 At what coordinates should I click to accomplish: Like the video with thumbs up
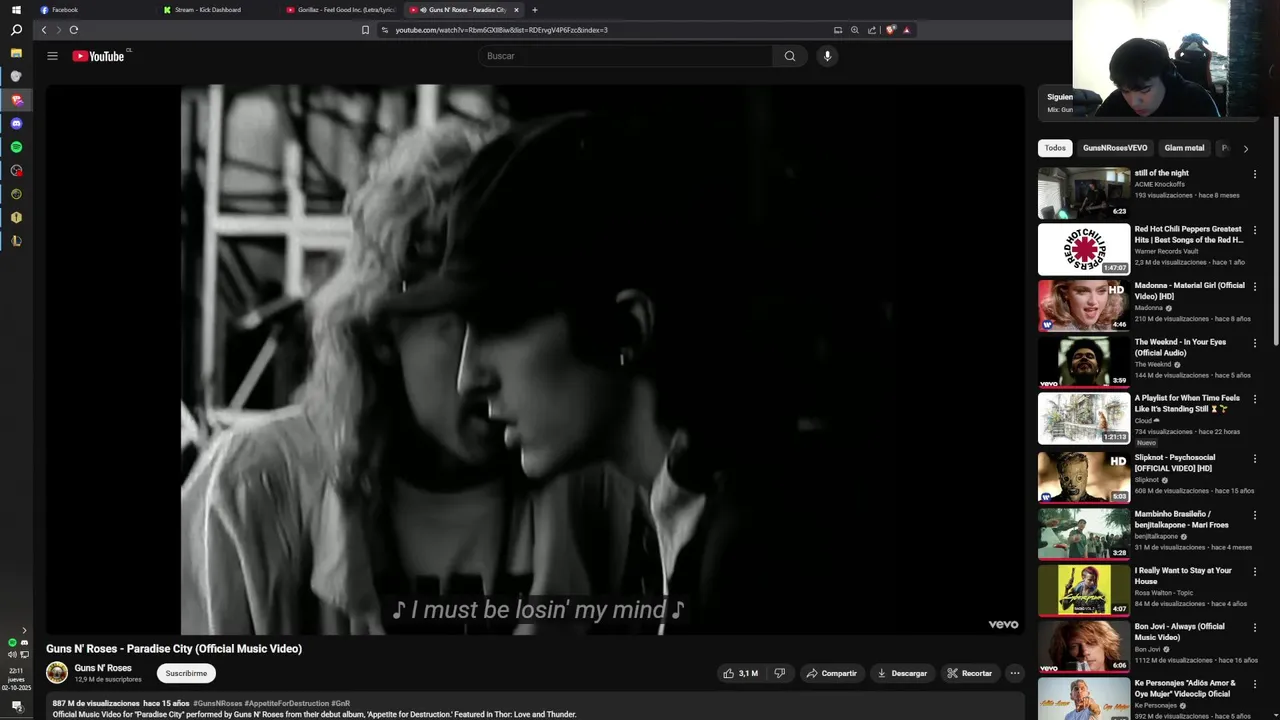(x=740, y=673)
